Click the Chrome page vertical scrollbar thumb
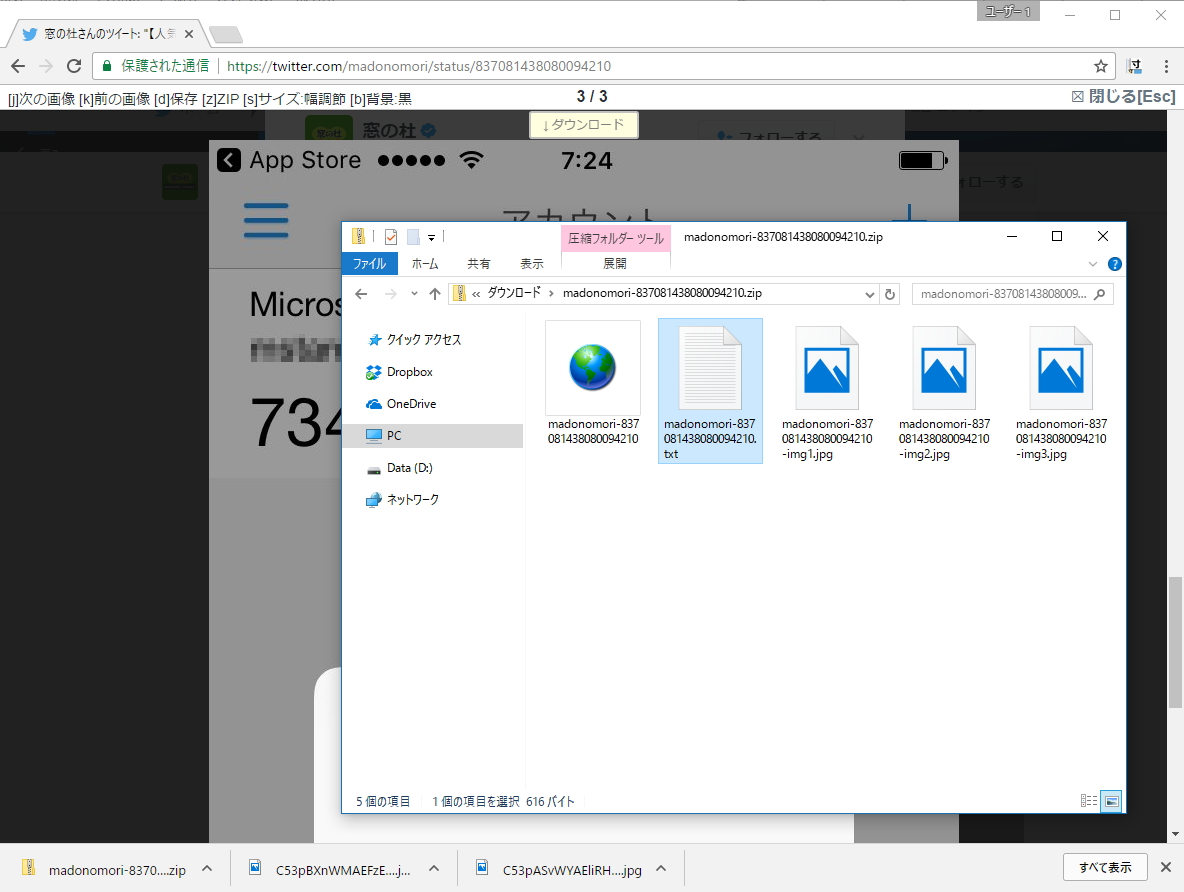The width and height of the screenshot is (1184, 892). click(1175, 642)
